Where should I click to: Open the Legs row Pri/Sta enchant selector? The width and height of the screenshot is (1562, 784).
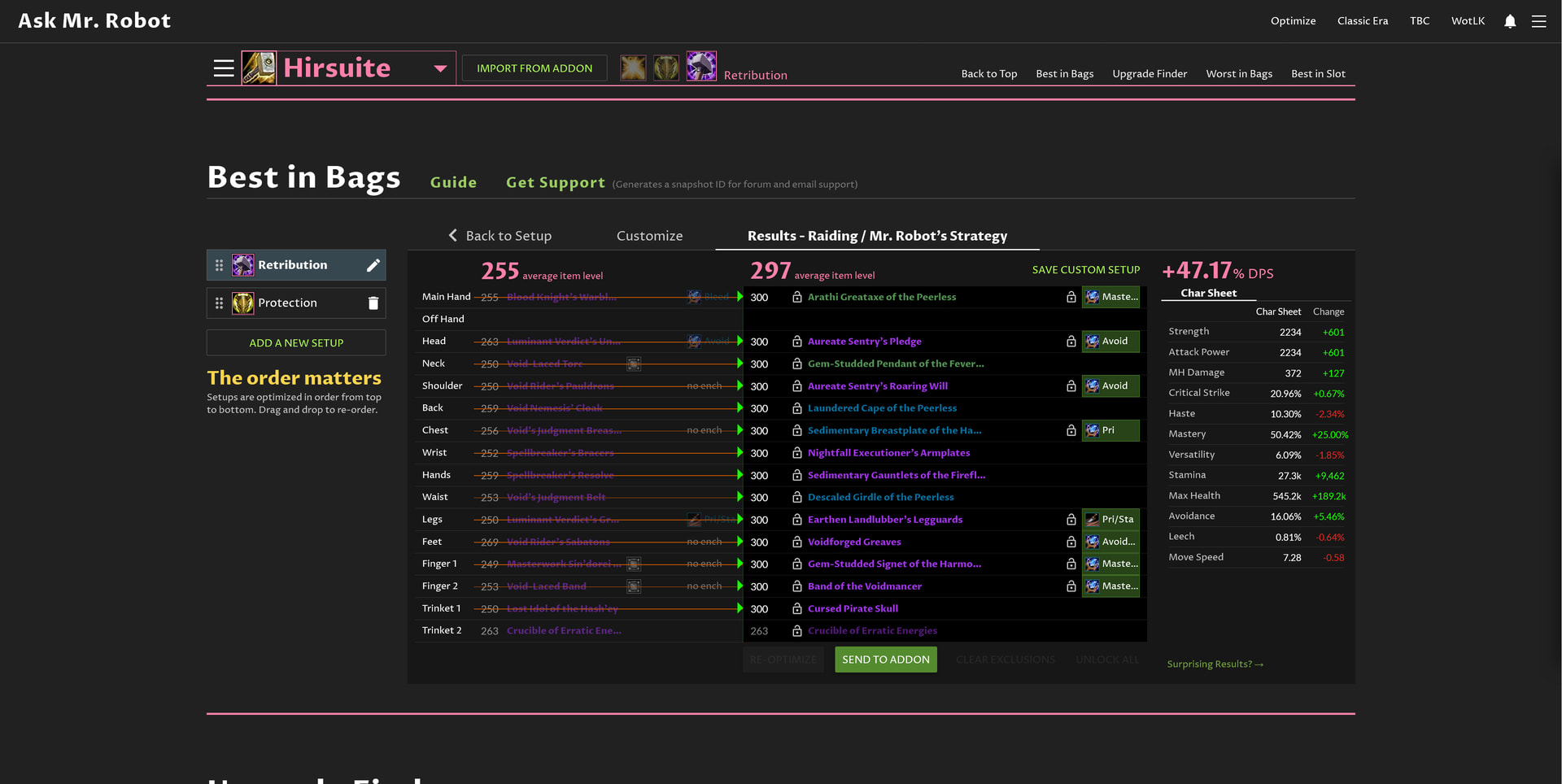[x=1110, y=520]
